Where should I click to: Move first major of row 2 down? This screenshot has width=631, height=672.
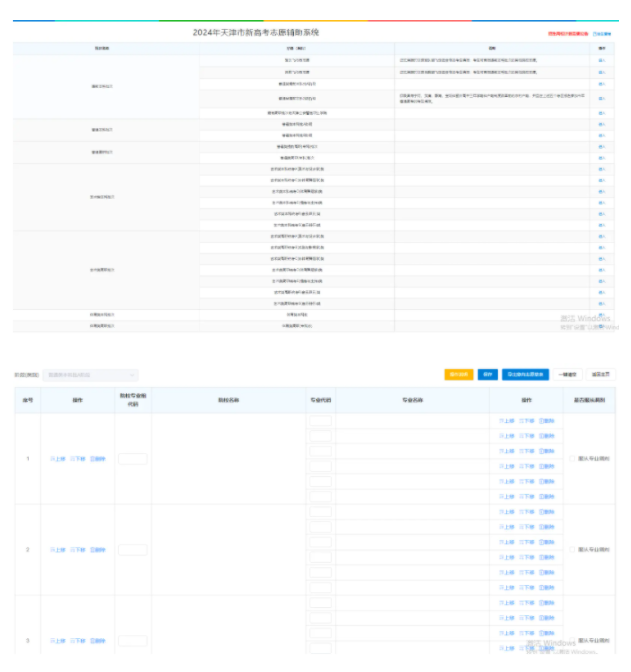click(x=526, y=512)
